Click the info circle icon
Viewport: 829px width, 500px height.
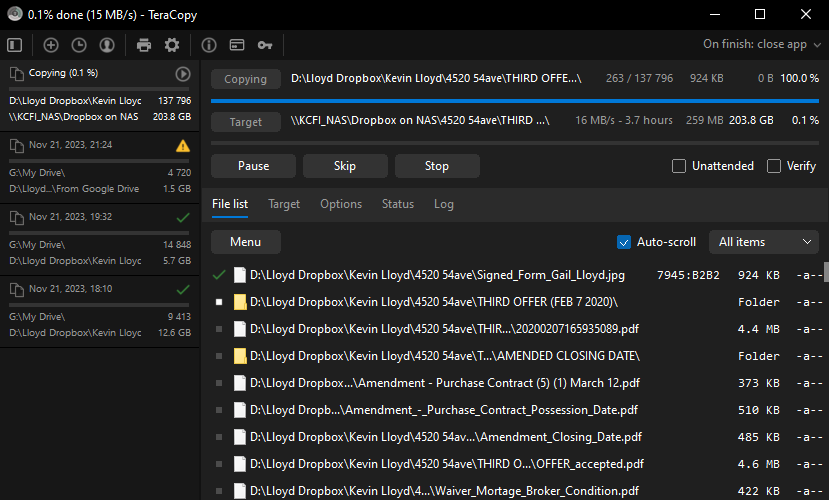pos(209,45)
